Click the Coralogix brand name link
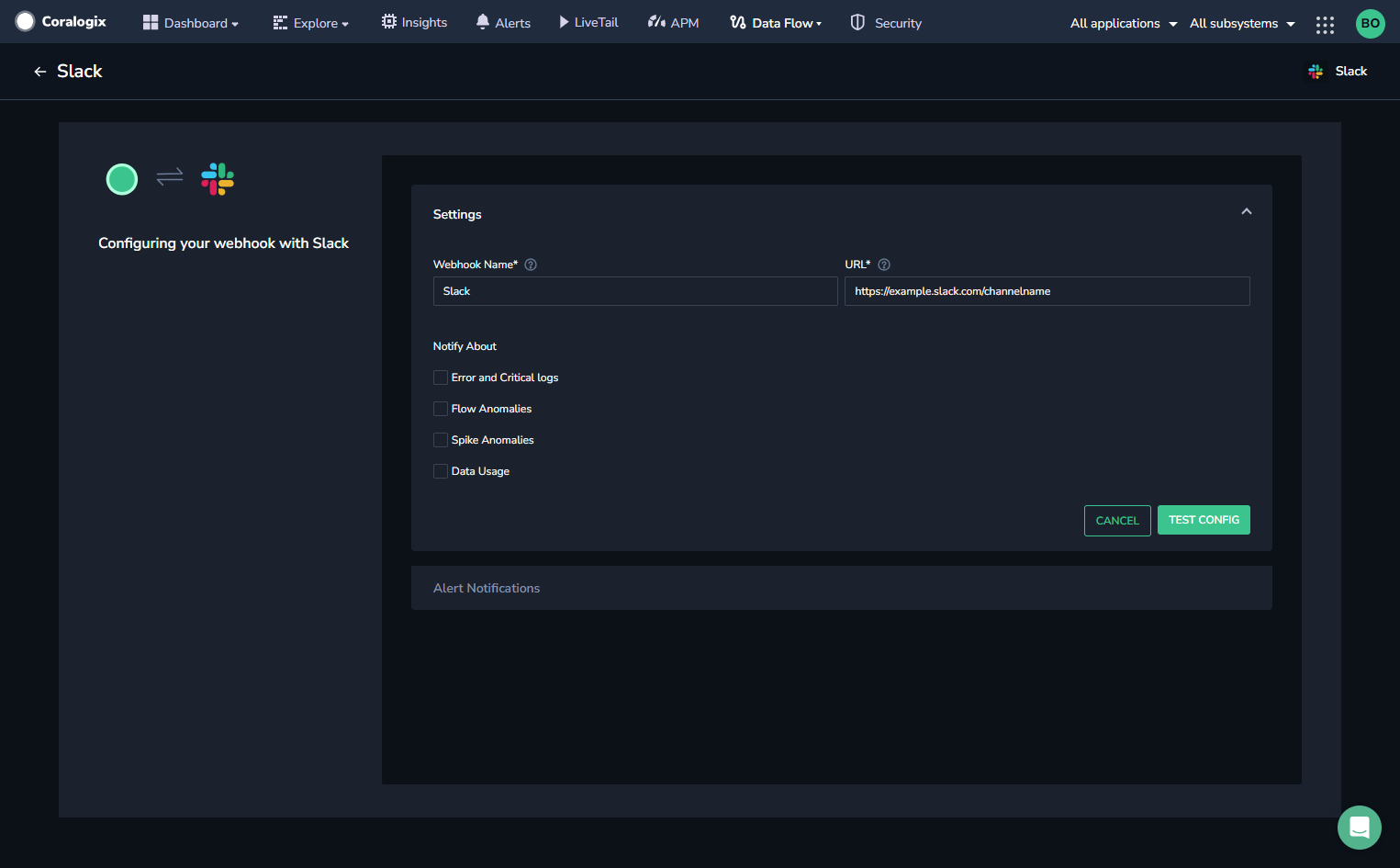The height and width of the screenshot is (868, 1400). click(74, 21)
